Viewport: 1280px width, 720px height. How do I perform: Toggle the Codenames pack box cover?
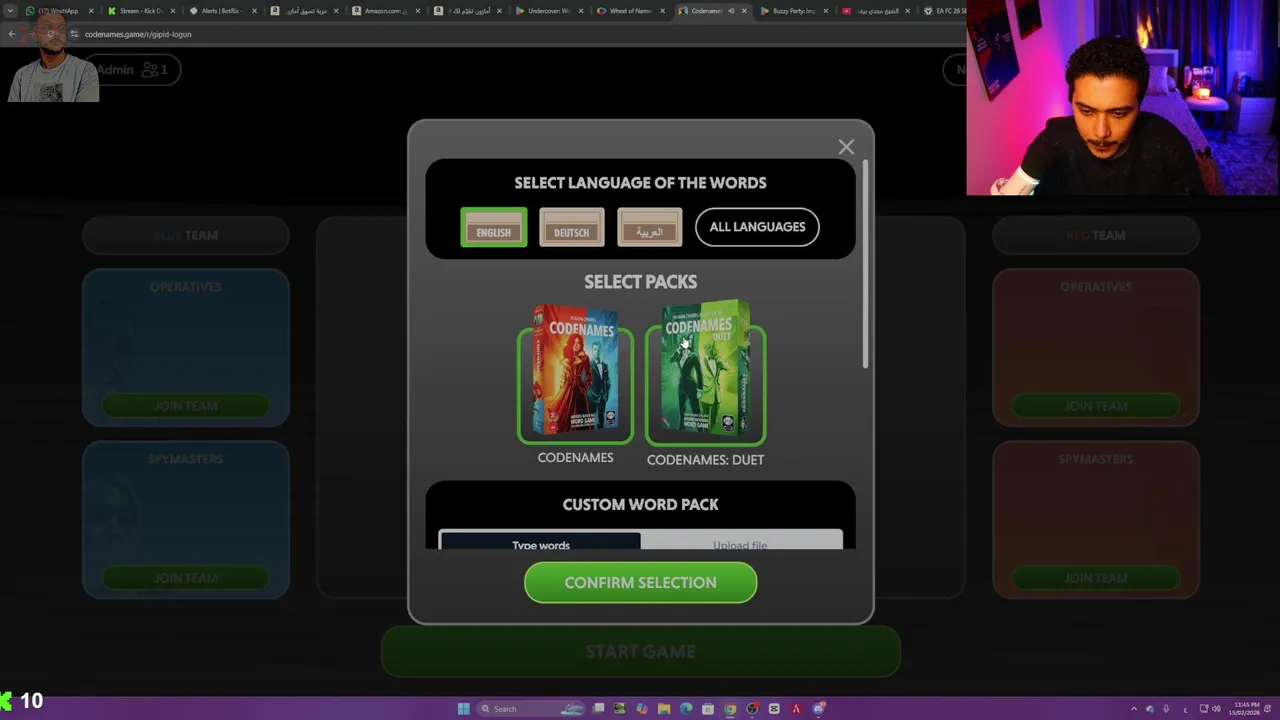click(575, 373)
